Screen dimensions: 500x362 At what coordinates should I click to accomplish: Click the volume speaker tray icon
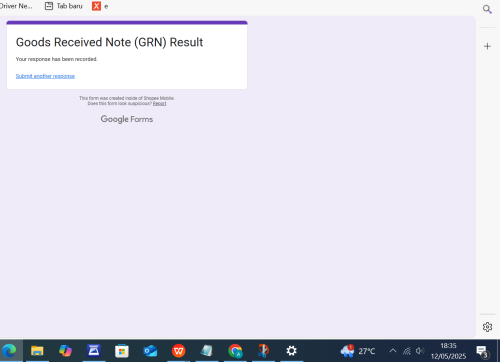pyautogui.click(x=420, y=351)
